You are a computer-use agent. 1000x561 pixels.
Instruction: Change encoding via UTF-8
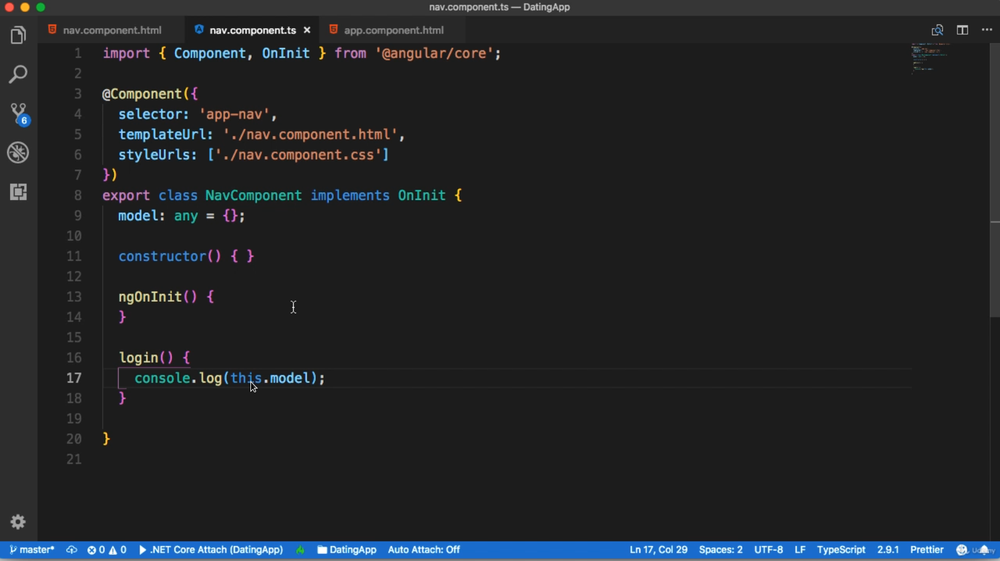tap(768, 550)
